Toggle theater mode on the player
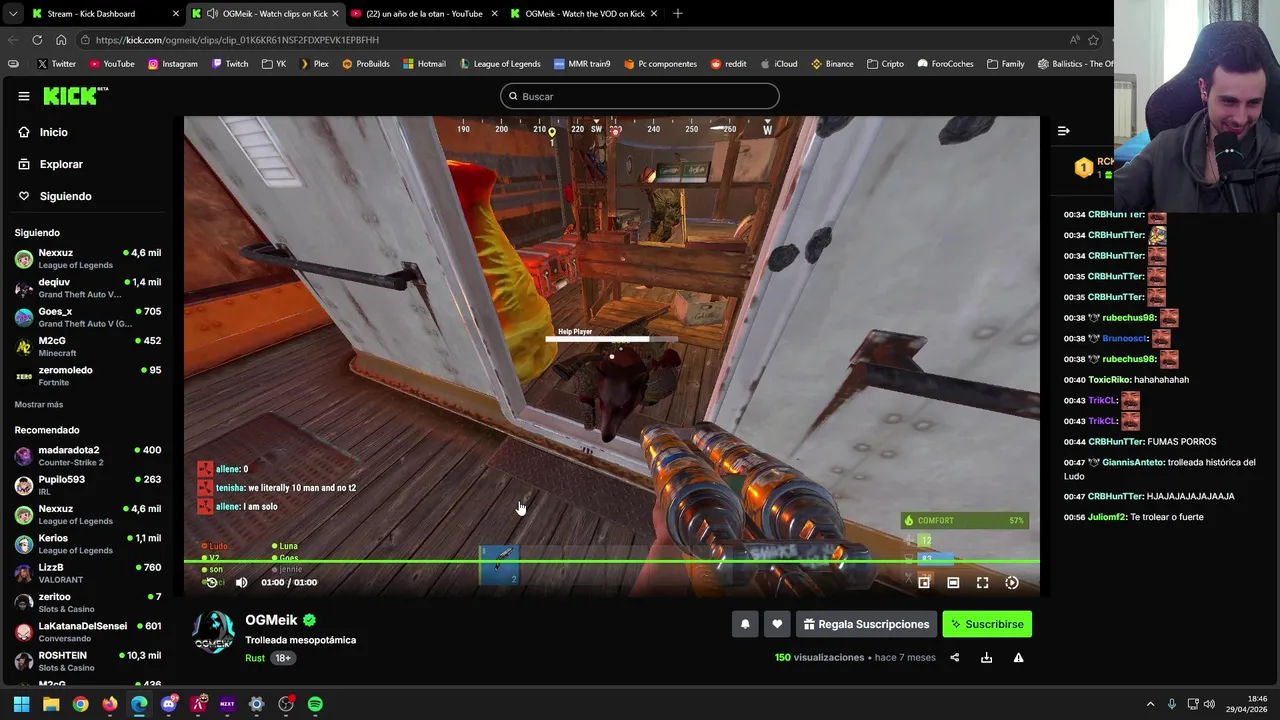This screenshot has width=1280, height=720. (x=953, y=582)
